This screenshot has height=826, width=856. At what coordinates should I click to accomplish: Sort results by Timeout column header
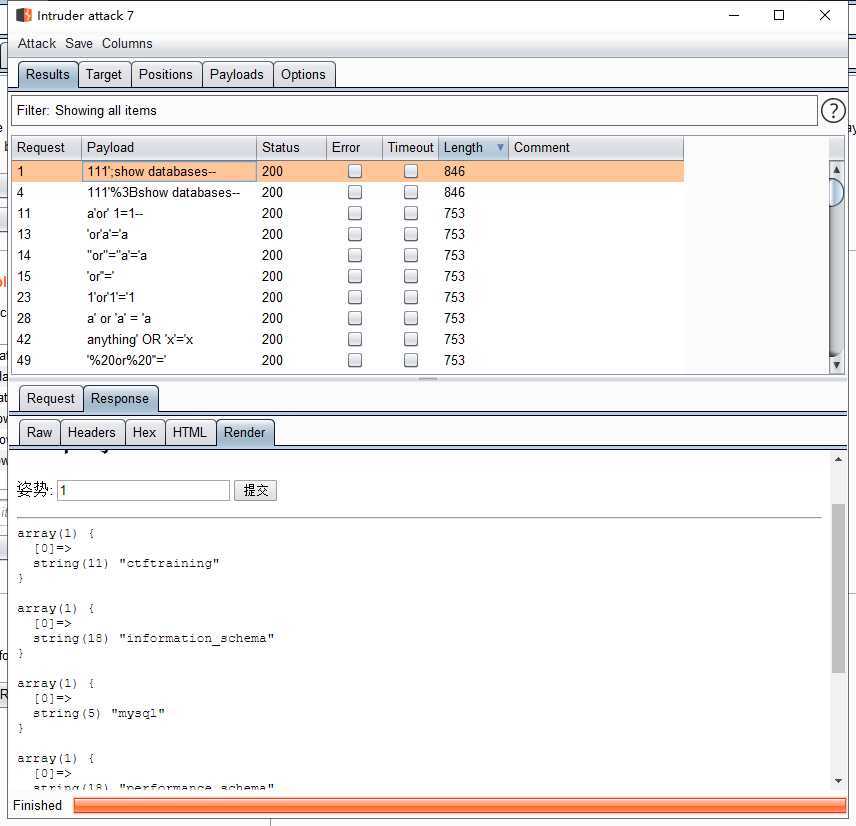point(411,147)
